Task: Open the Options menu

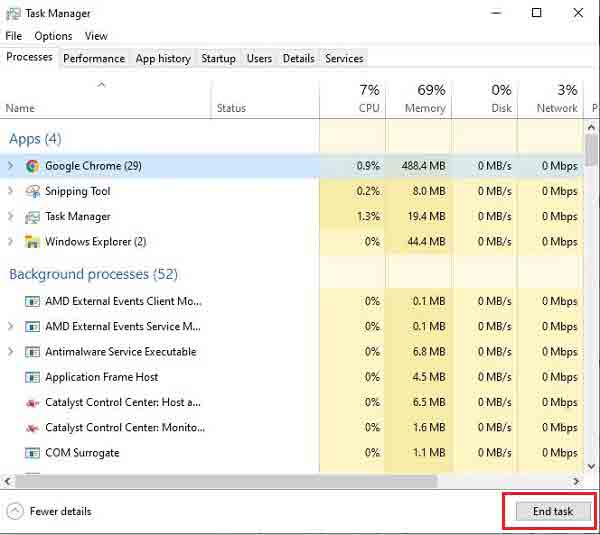Action: click(53, 36)
